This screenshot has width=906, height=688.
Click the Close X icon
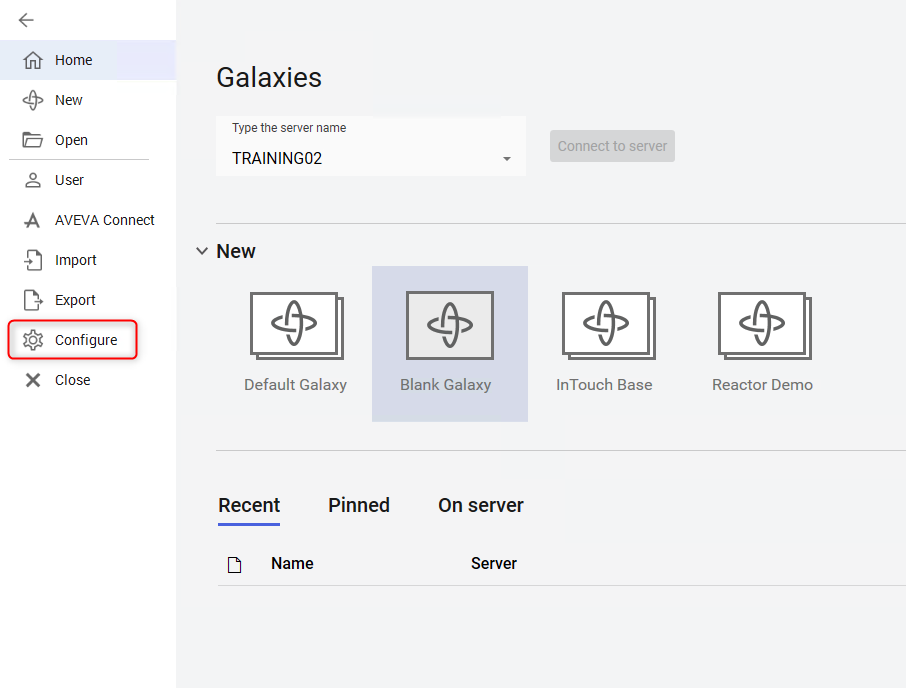tap(33, 380)
